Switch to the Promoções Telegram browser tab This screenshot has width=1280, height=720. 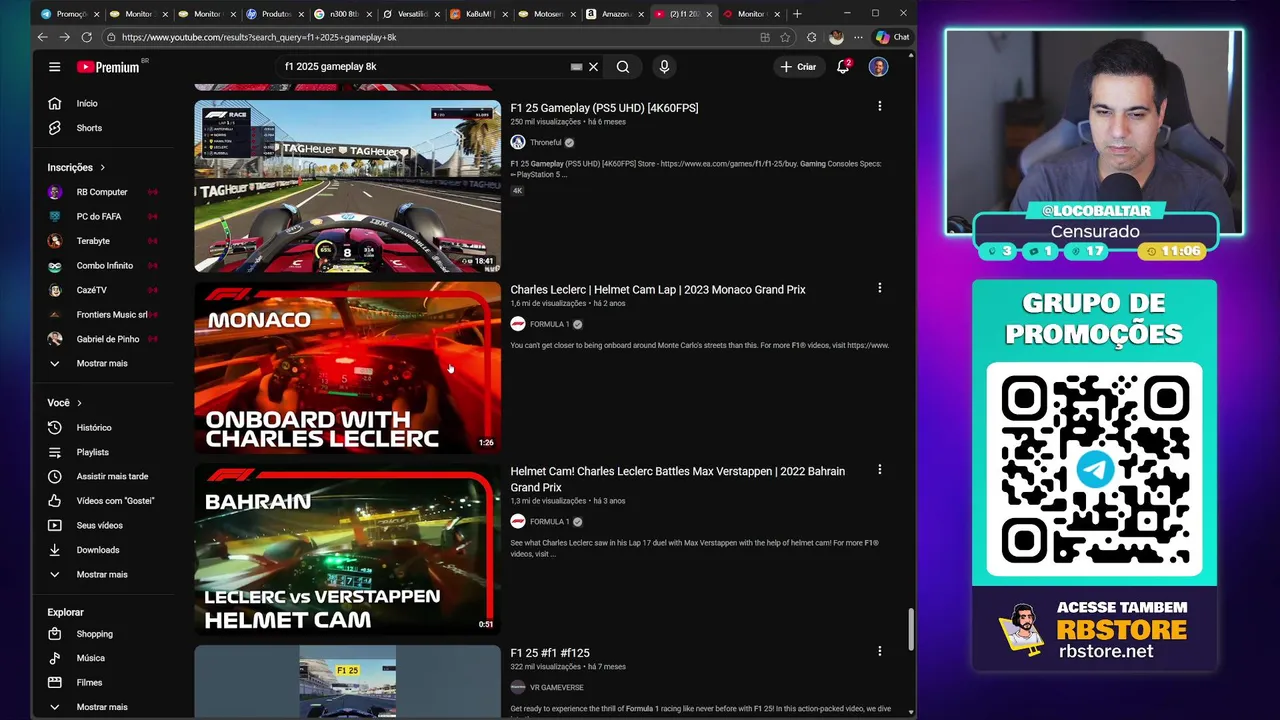(70, 14)
